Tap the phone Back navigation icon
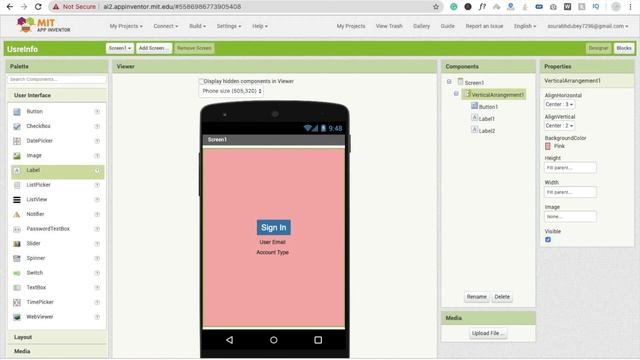Screen dimensions: 640x360 pyautogui.click(x=229, y=340)
